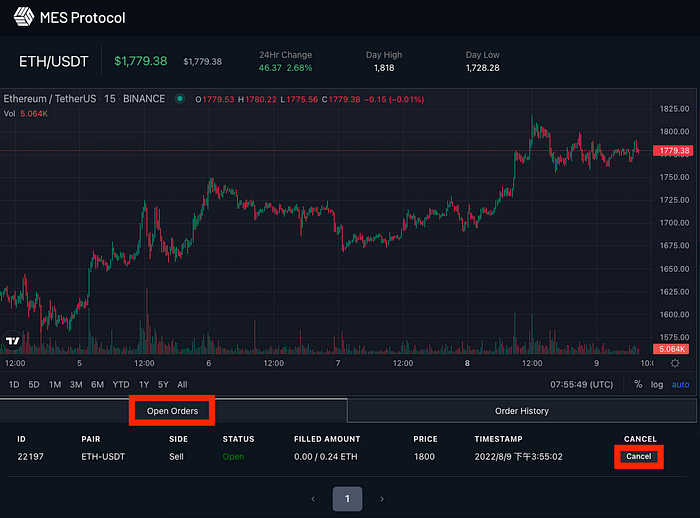Viewport: 700px width, 518px height.
Task: Go to previous orders page arrow
Action: point(313,499)
